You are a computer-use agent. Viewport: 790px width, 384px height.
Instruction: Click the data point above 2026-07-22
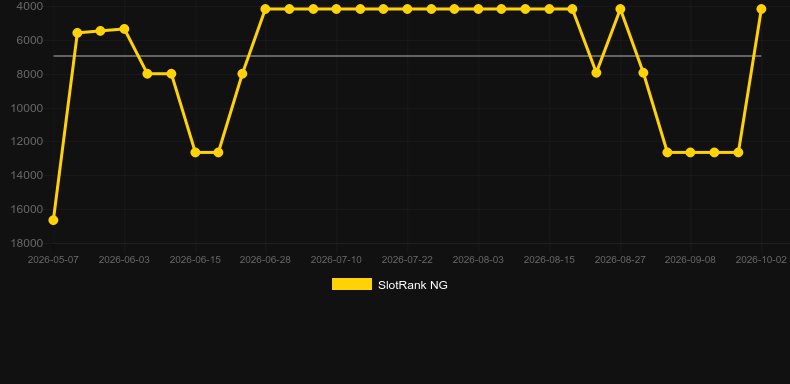coord(407,9)
